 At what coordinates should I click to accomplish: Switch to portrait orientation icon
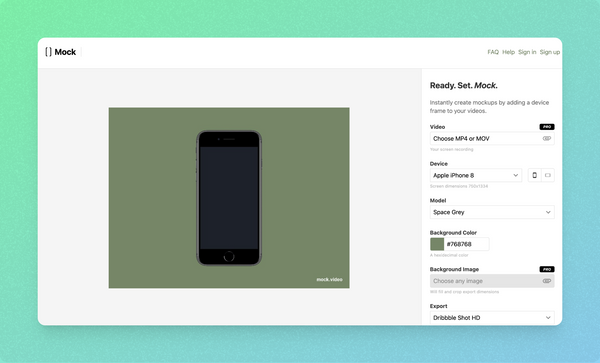tap(535, 175)
